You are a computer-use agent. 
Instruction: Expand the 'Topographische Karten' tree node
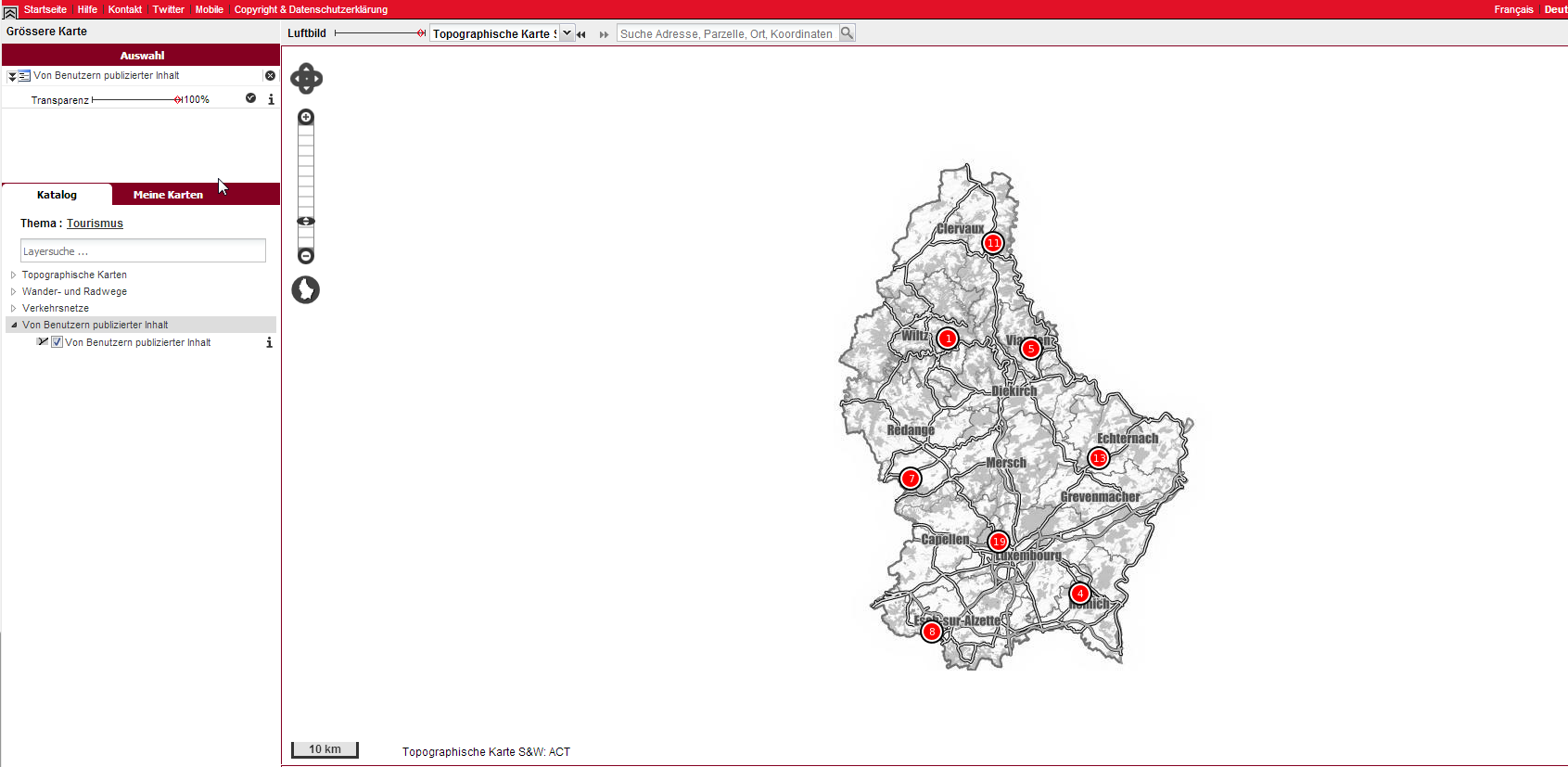pyautogui.click(x=14, y=275)
